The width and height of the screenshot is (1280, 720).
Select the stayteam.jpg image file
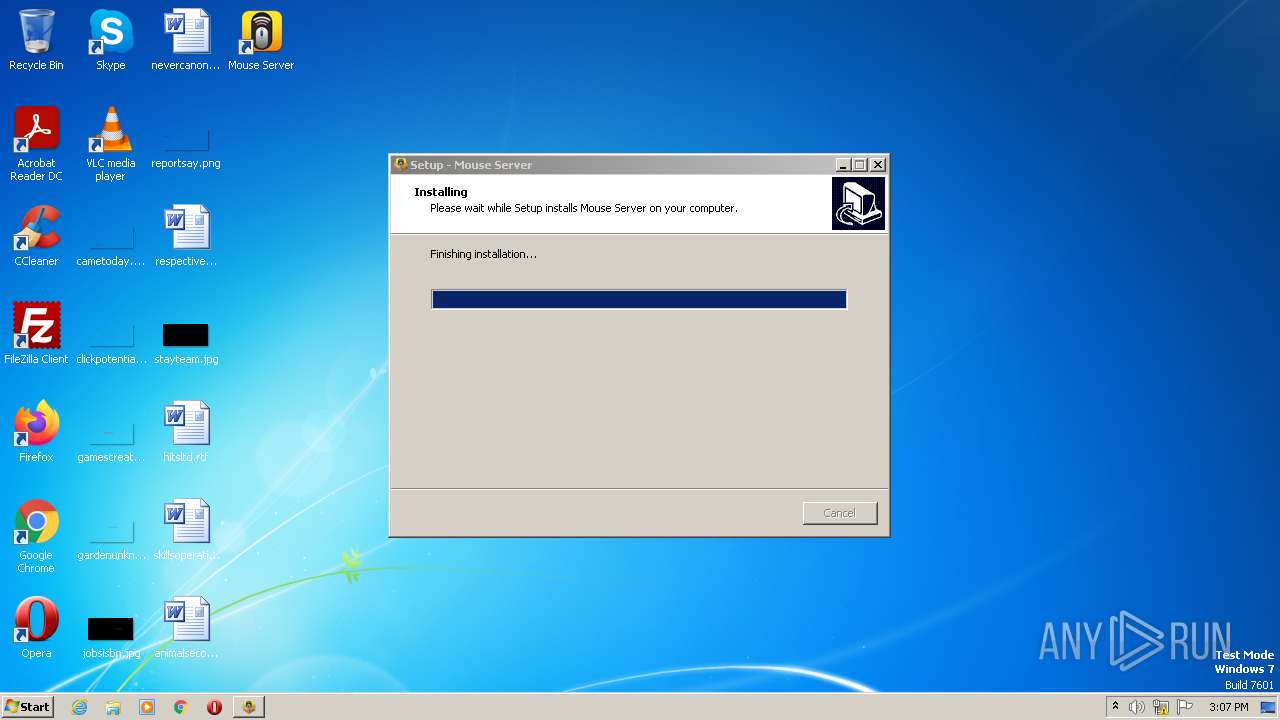186,343
